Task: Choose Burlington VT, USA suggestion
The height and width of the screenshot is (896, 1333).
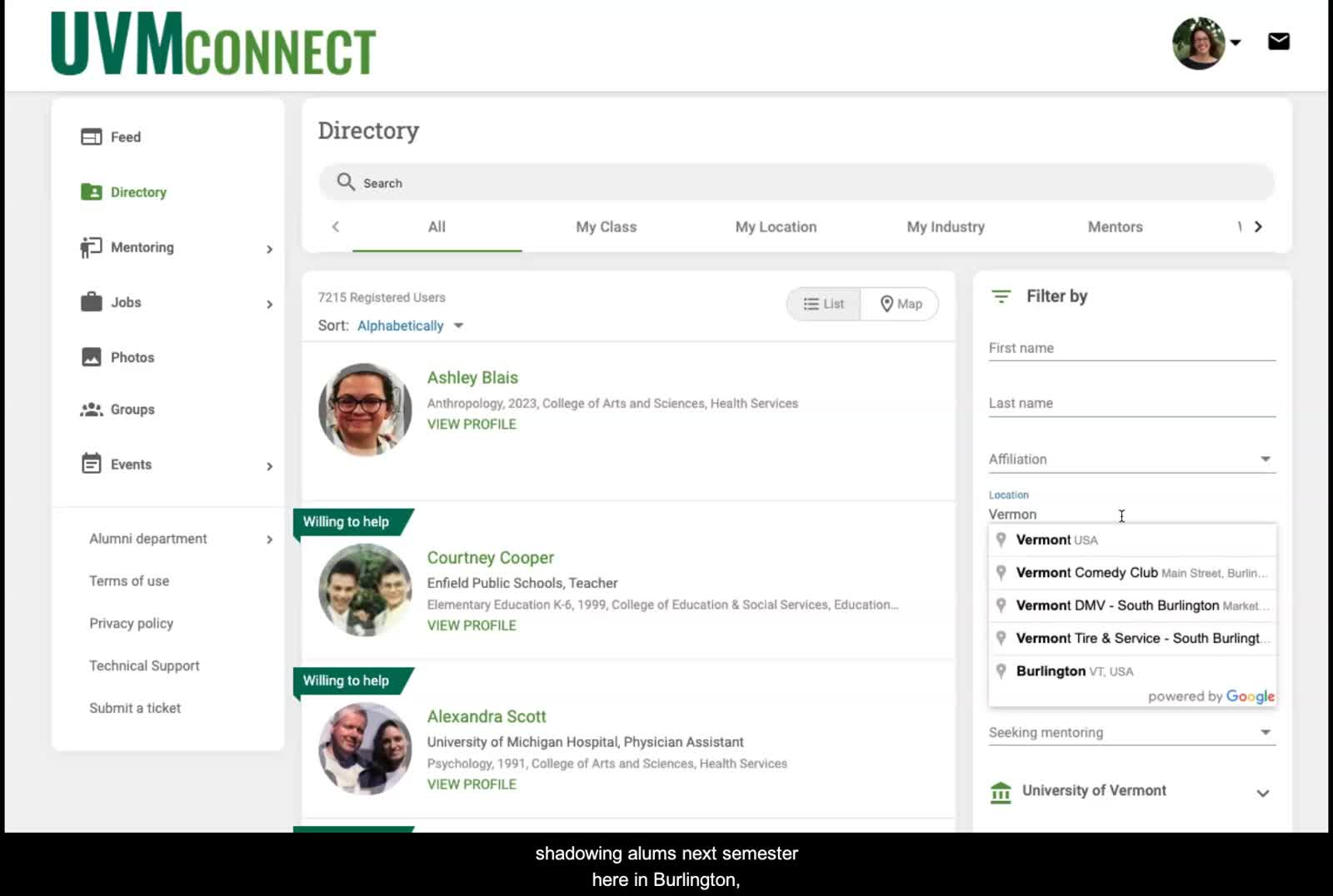Action: tap(1074, 671)
